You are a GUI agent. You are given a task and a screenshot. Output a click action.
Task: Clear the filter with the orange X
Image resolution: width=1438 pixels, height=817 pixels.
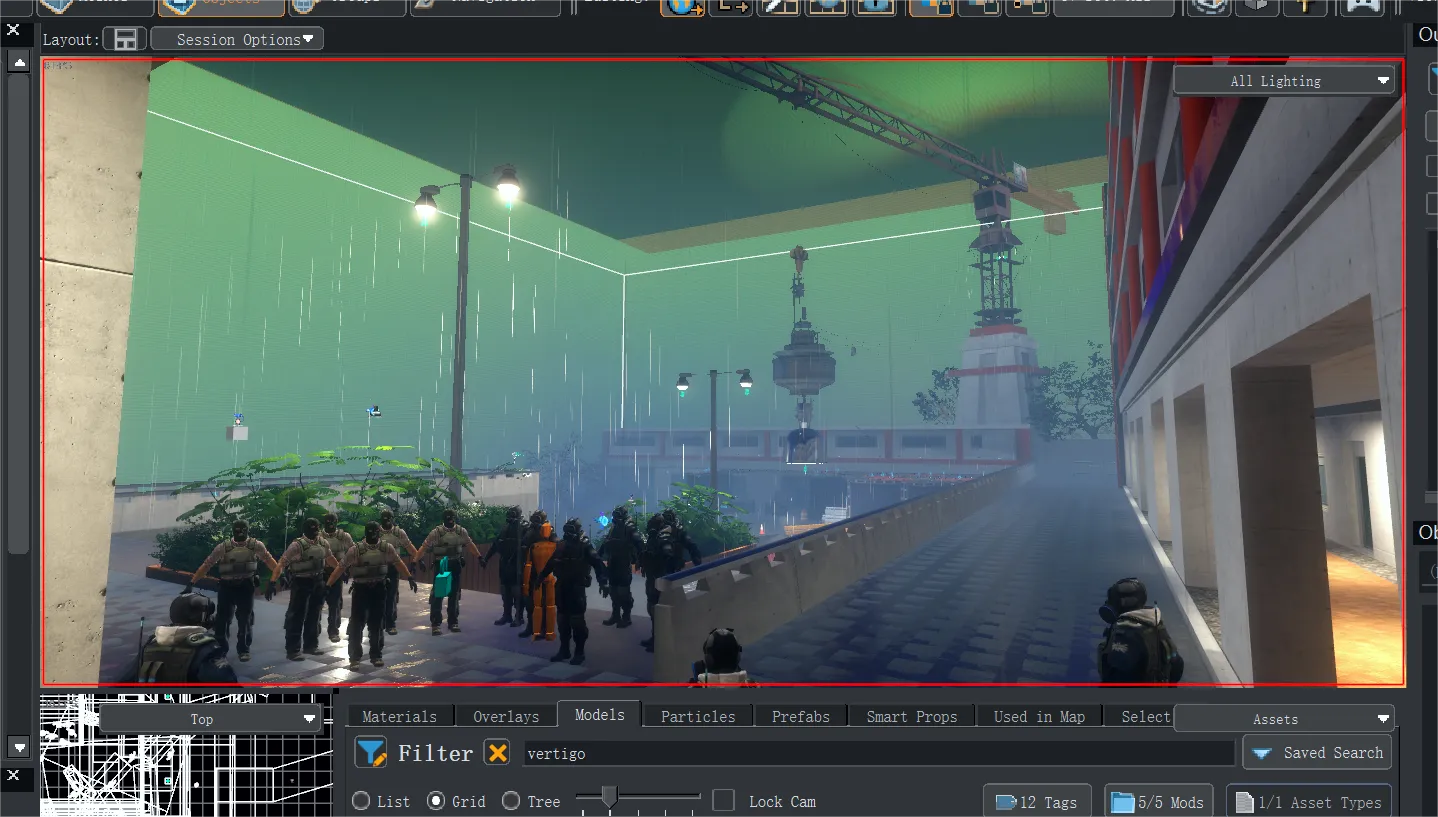[x=497, y=753]
